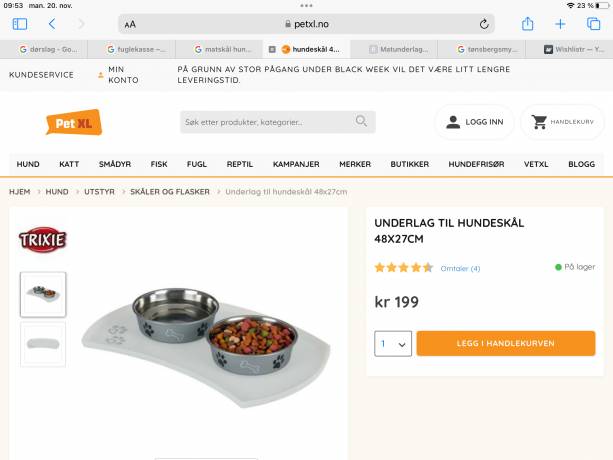Toggle the Safari sidebar icon
This screenshot has height=460, width=613.
click(x=20, y=24)
